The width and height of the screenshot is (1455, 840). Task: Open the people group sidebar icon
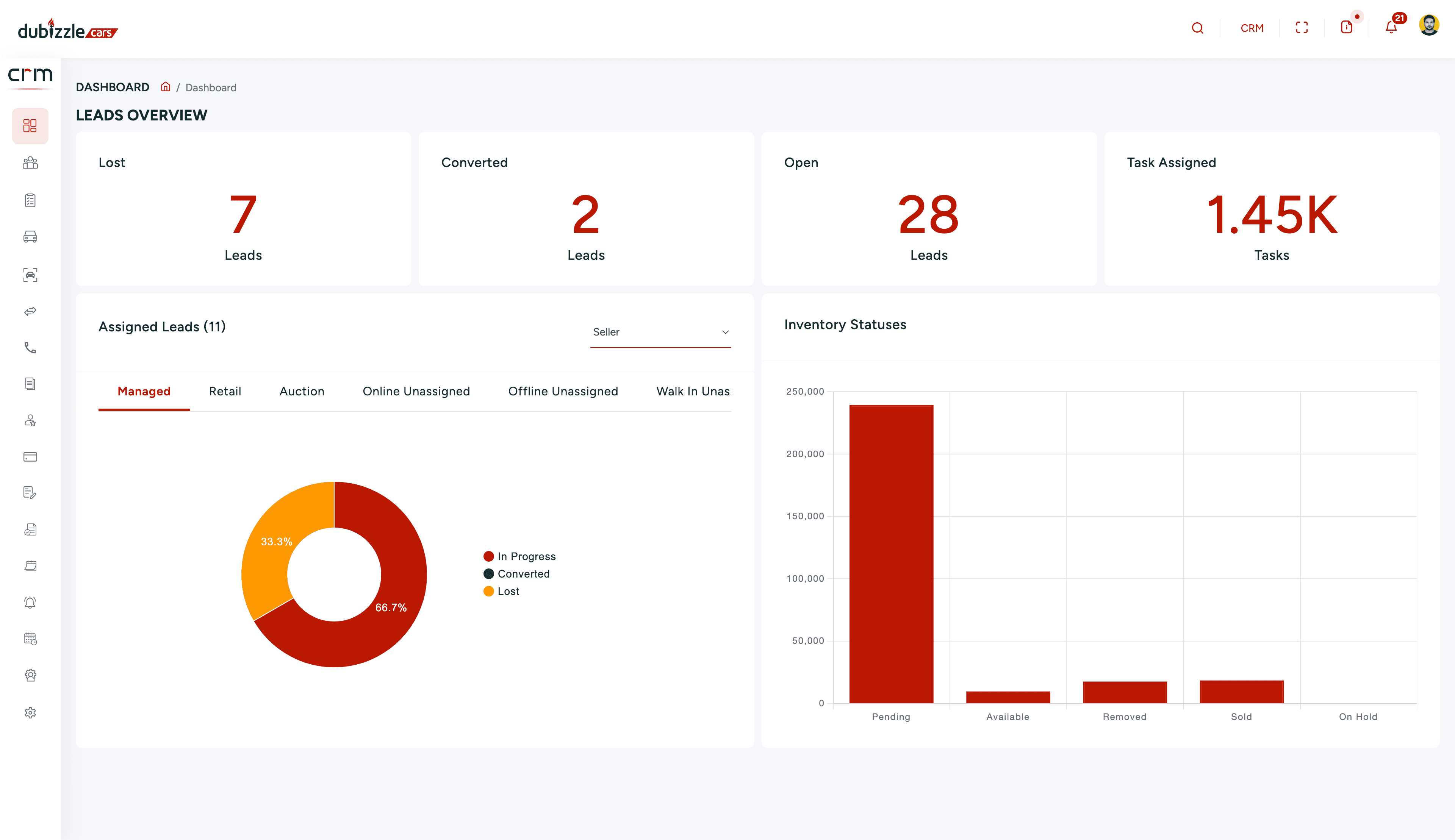pos(30,163)
